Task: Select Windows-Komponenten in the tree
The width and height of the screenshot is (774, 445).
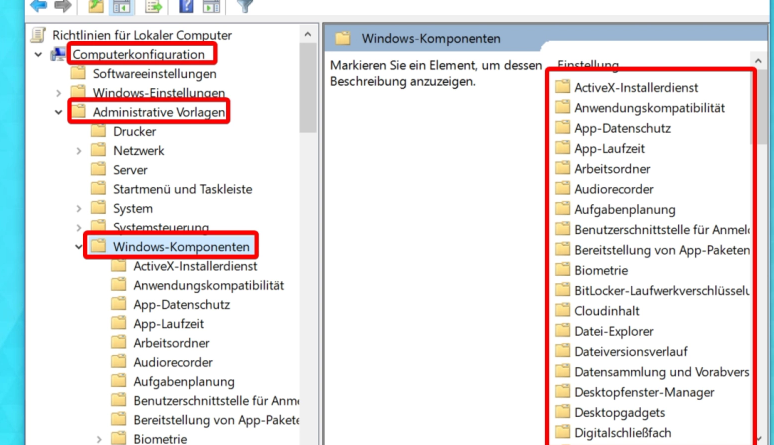Action: tap(181, 246)
